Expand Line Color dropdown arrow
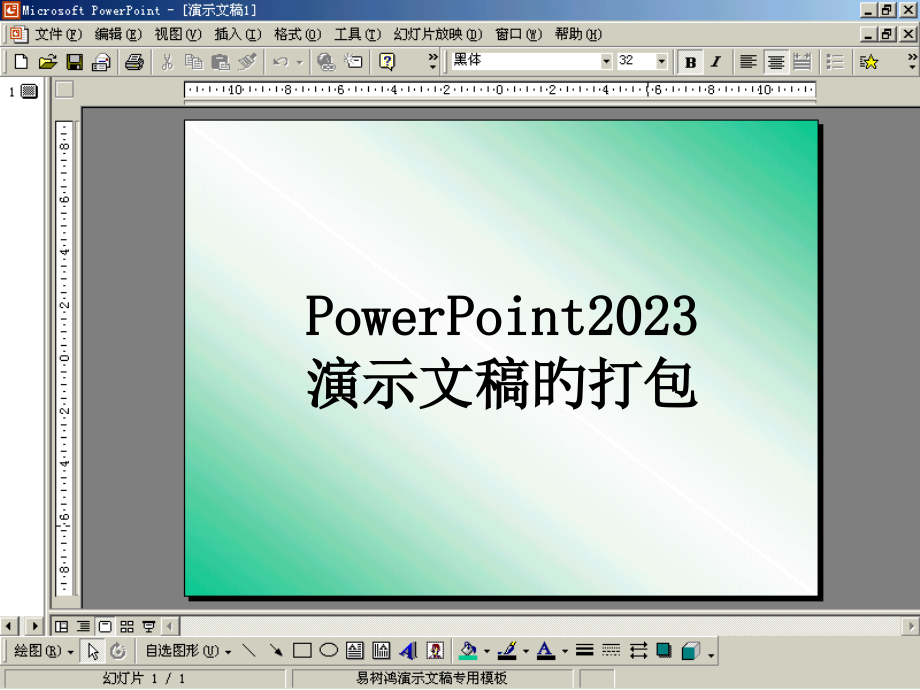 [526, 651]
